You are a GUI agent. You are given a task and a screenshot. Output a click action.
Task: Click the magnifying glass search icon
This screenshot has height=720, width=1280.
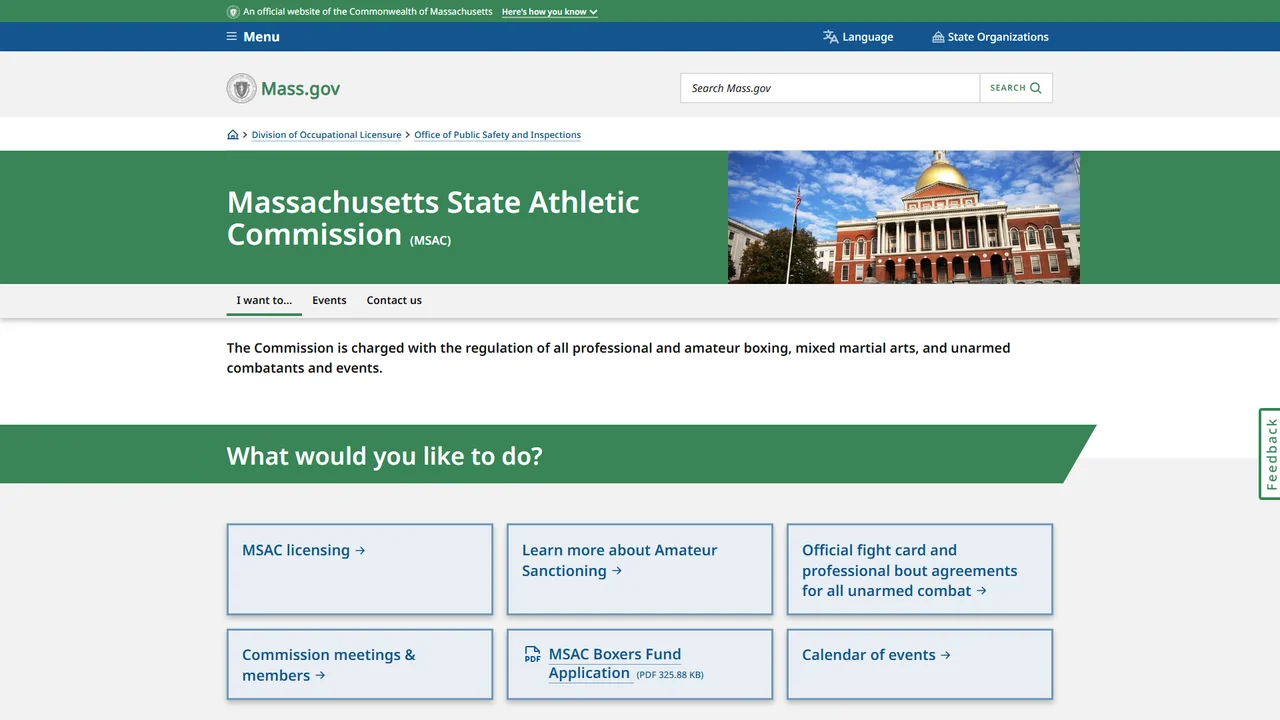[1036, 88]
